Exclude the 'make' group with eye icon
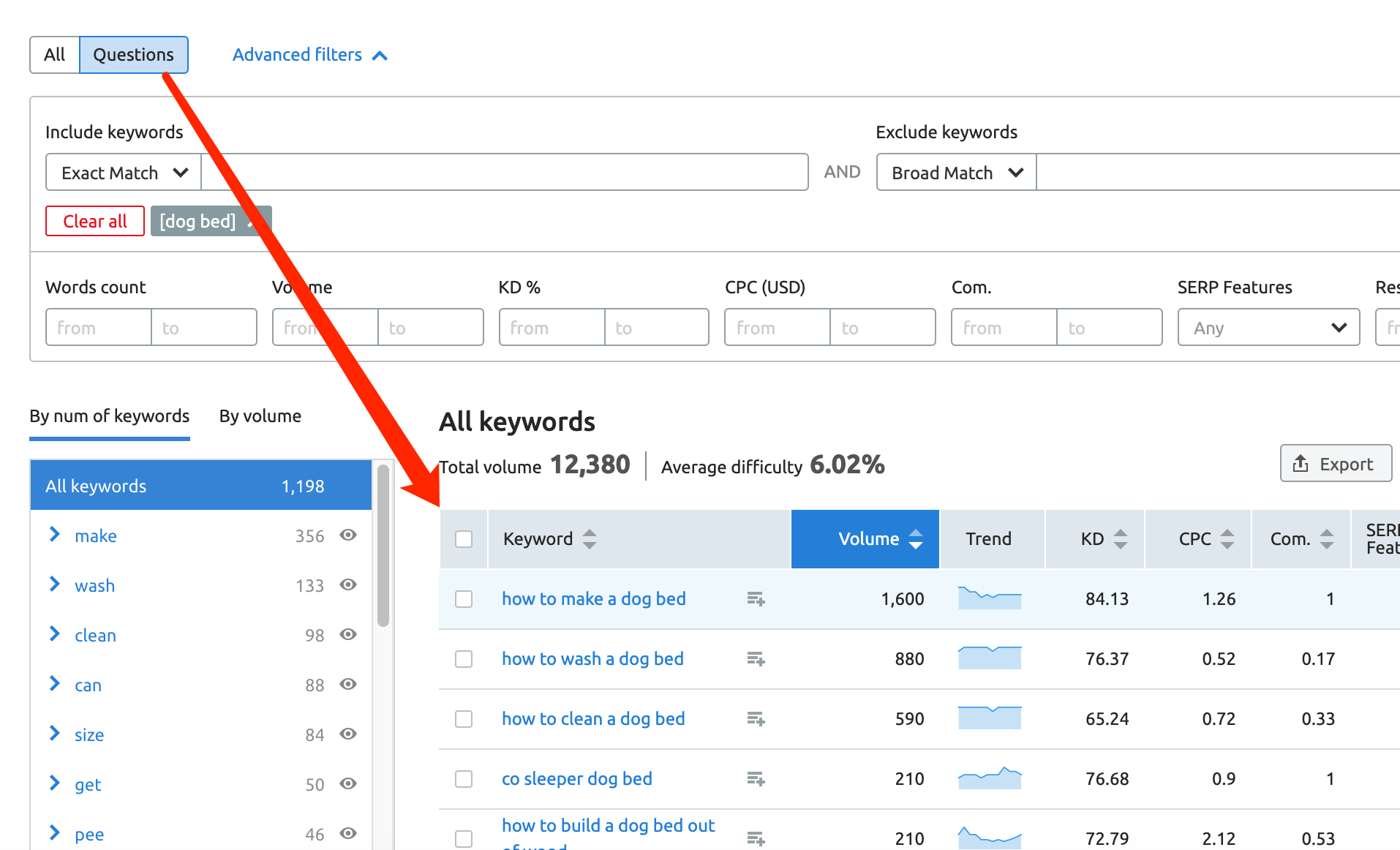 [348, 535]
